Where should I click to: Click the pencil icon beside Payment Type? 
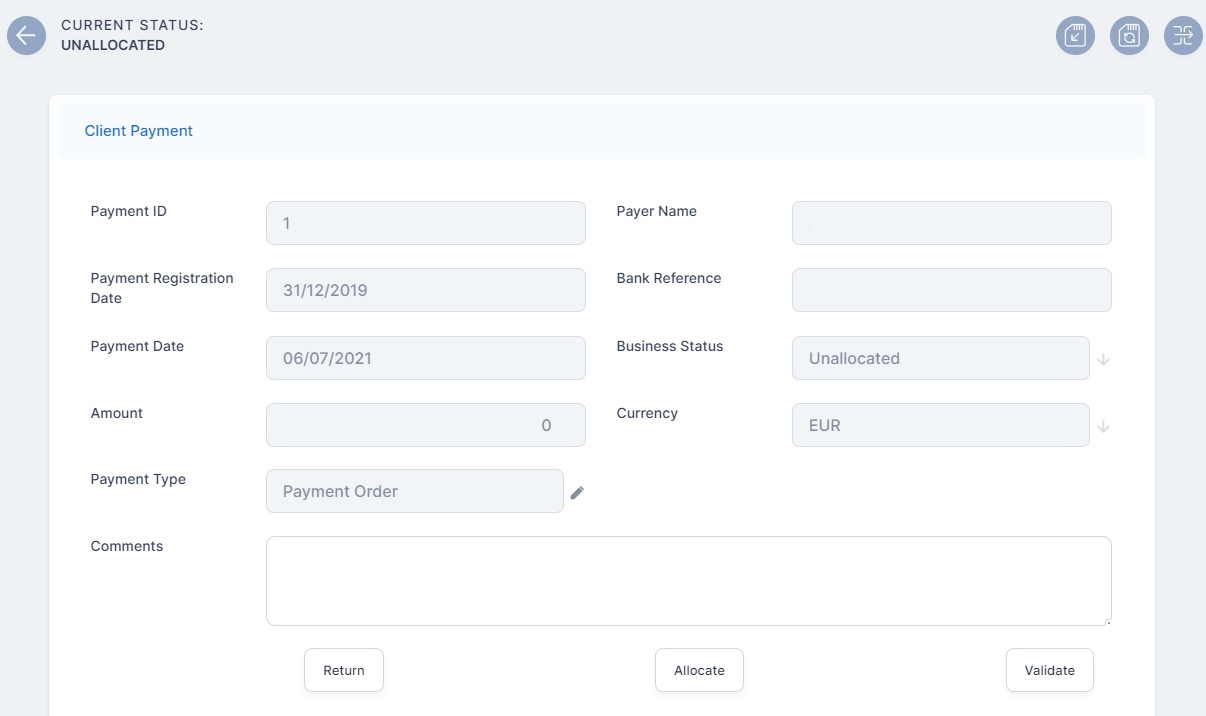[577, 492]
